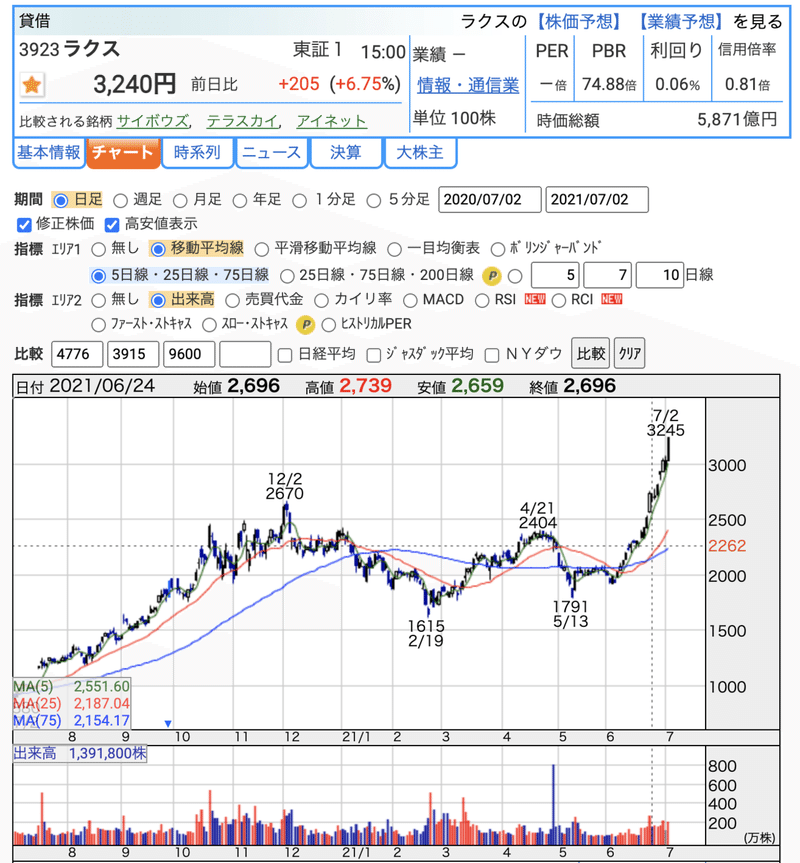Click comparison code field 9600
This screenshot has width=800, height=863.
189,354
